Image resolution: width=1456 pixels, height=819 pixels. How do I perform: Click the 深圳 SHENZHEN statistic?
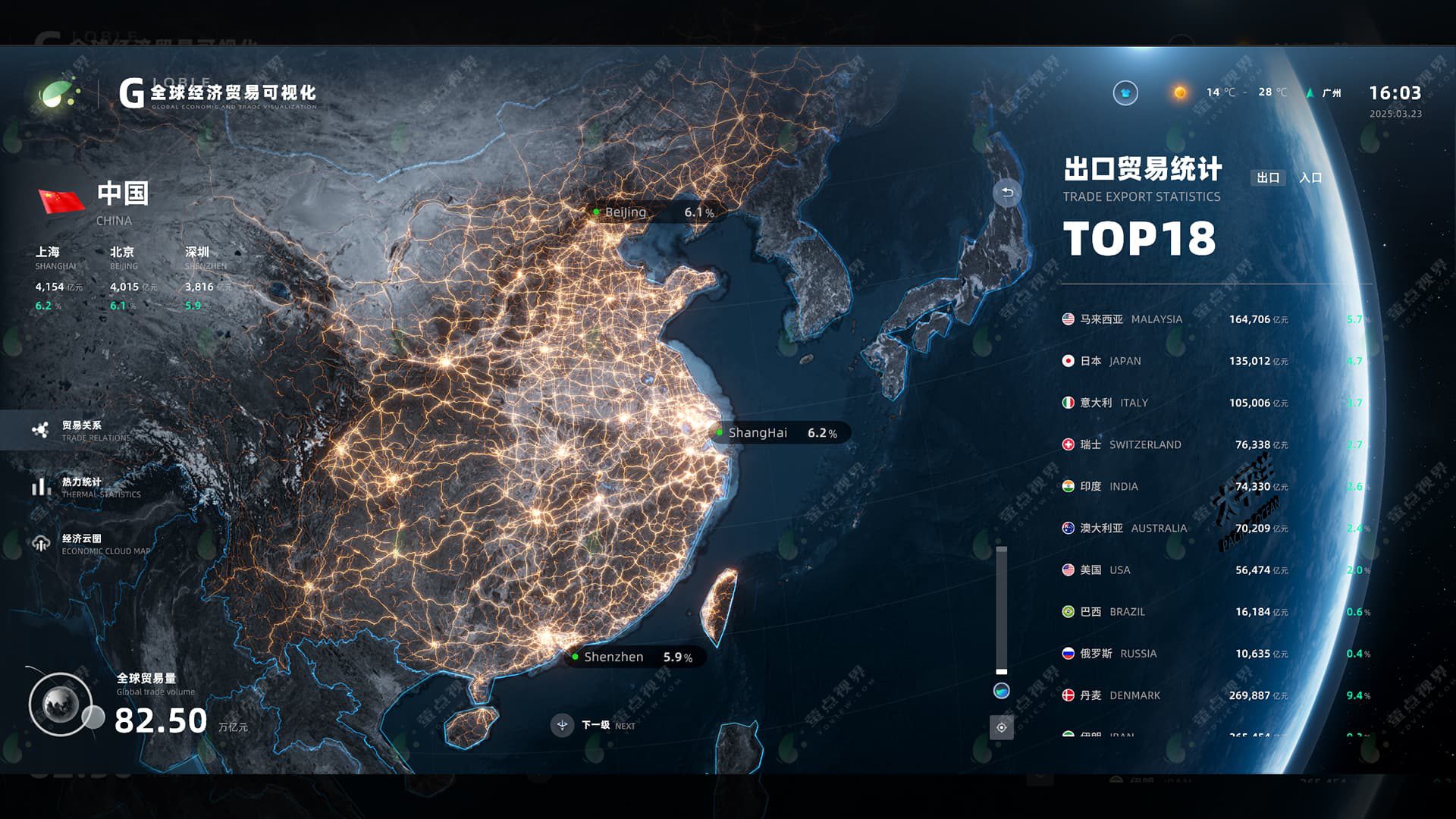coord(208,278)
